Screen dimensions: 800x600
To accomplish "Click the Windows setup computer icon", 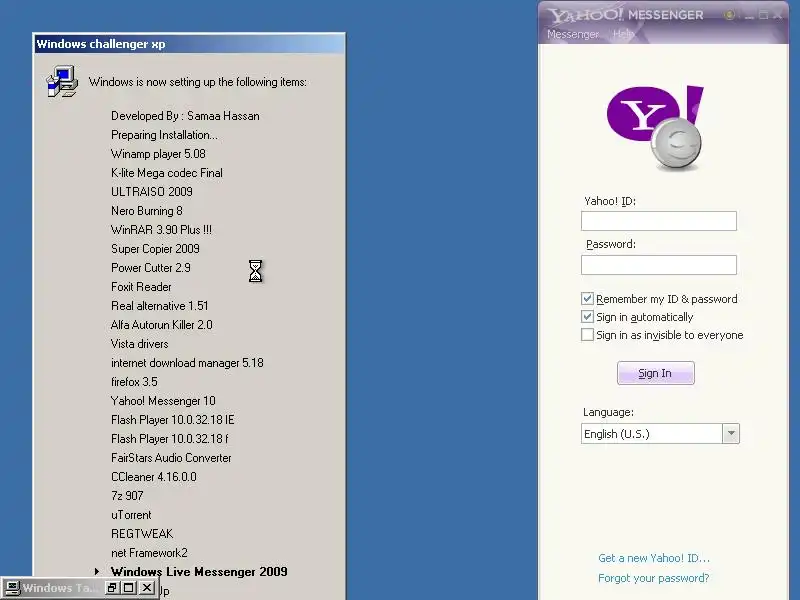I will point(62,81).
